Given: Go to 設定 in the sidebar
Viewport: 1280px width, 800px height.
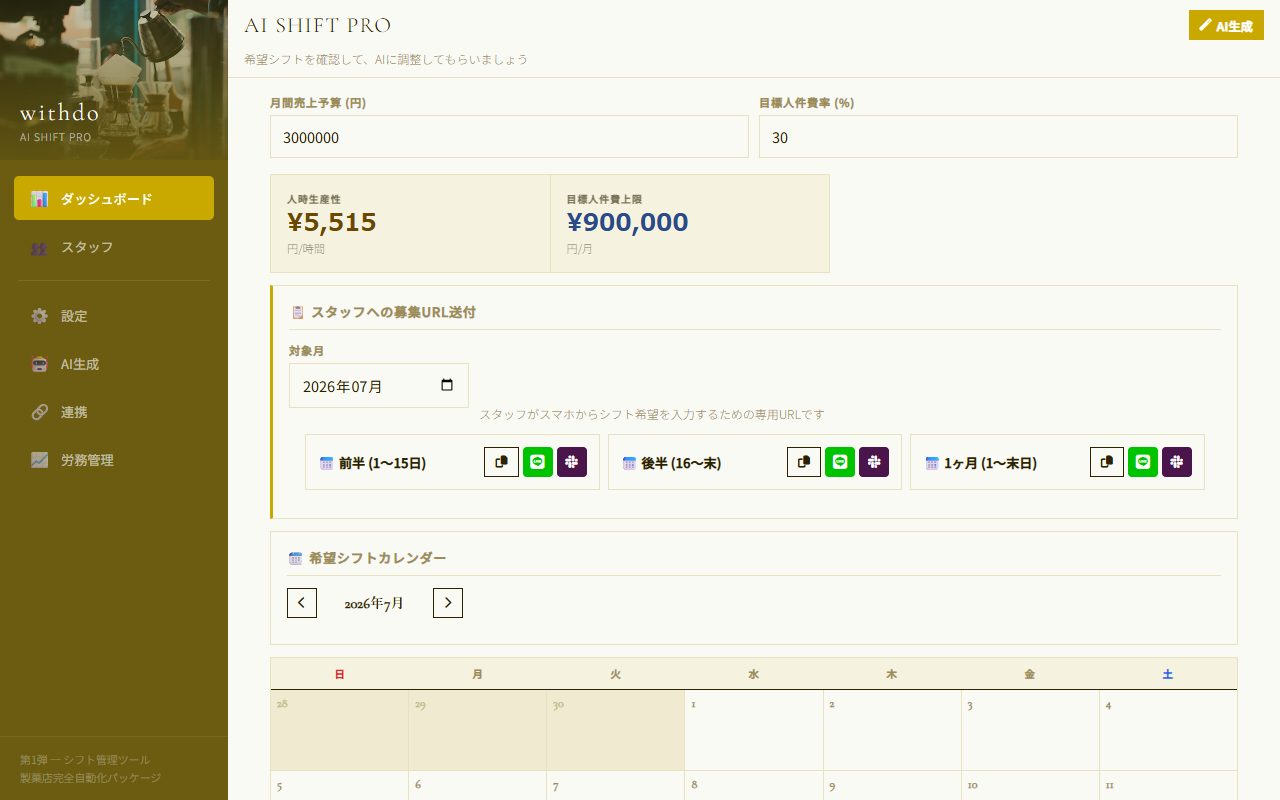Looking at the screenshot, I should point(114,316).
